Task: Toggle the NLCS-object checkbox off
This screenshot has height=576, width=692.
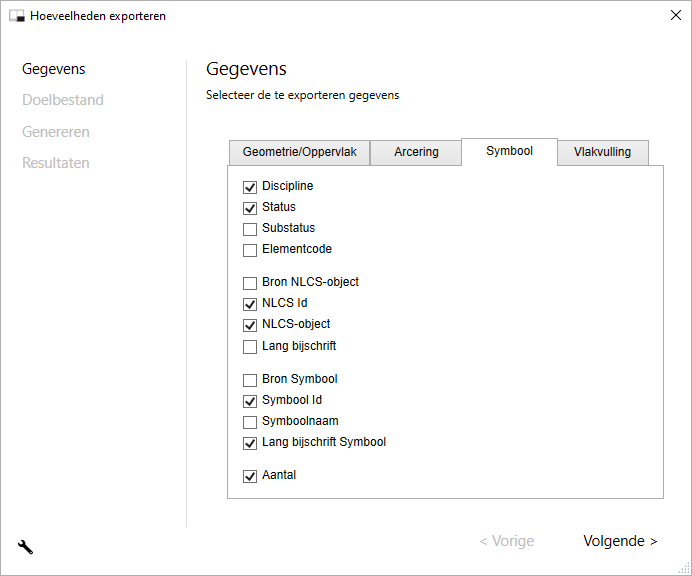Action: tap(250, 325)
